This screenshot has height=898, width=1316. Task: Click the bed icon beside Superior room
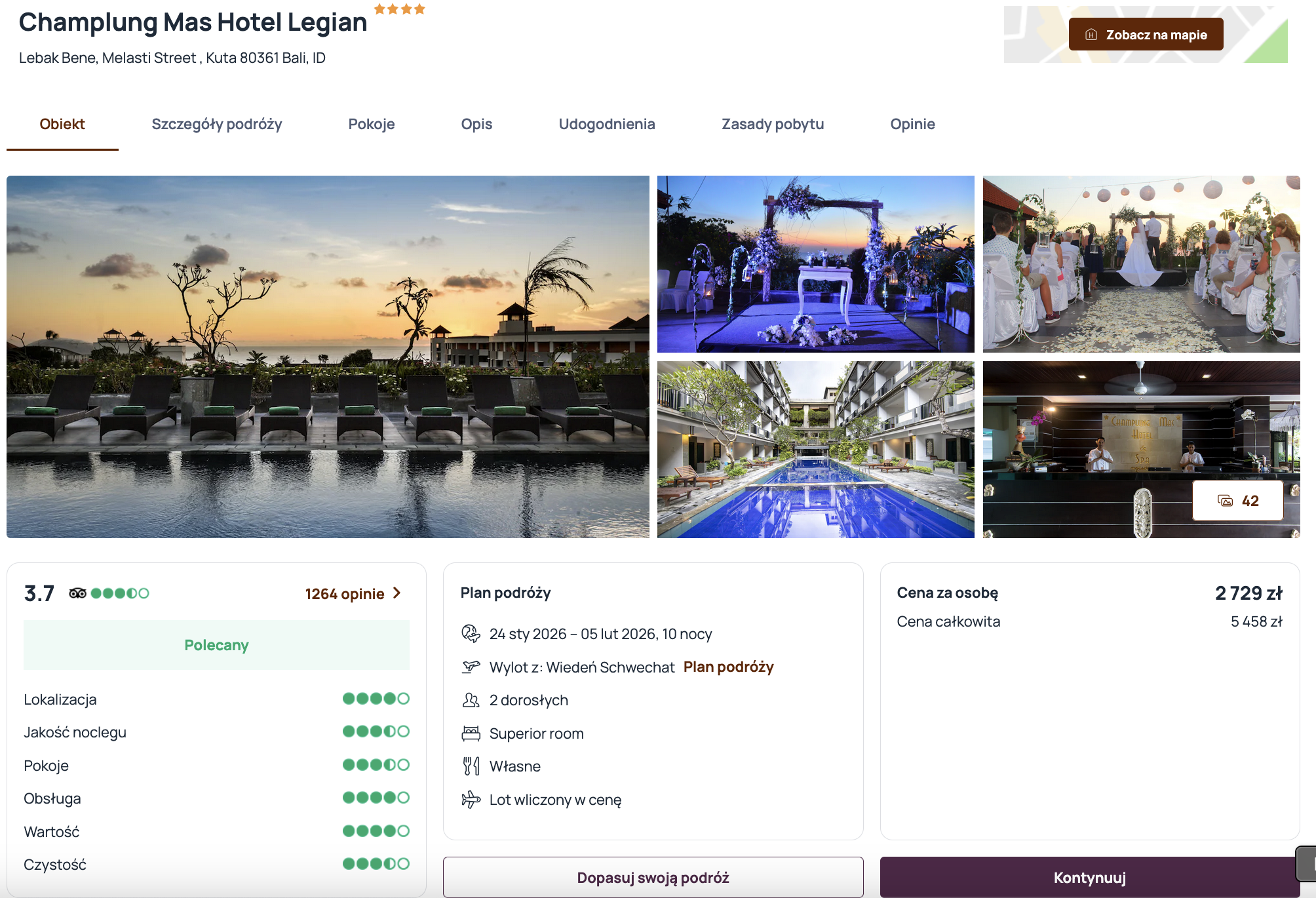point(471,733)
